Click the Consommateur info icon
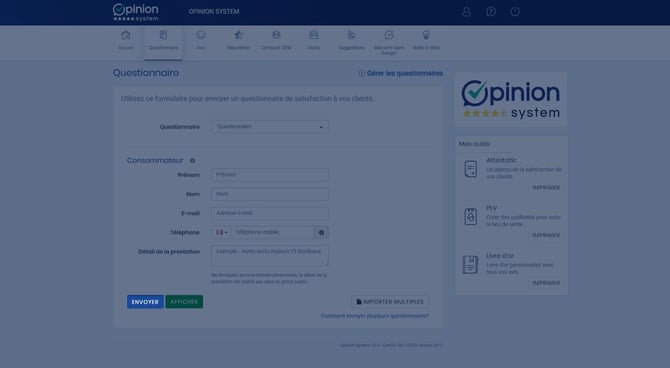 click(193, 161)
